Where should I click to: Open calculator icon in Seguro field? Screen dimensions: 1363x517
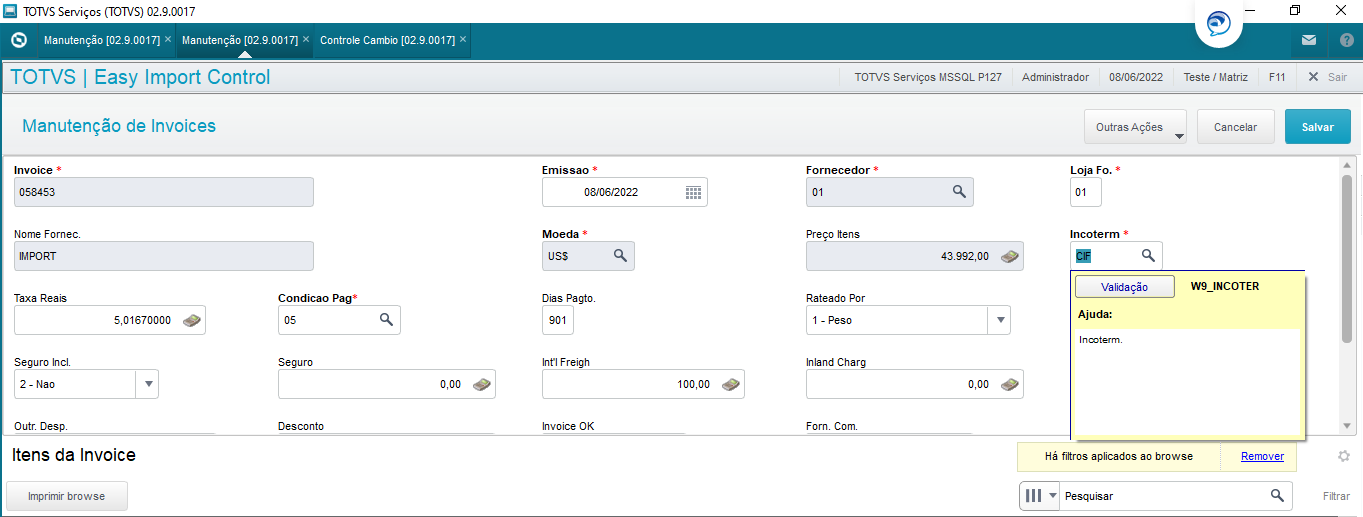coord(482,384)
